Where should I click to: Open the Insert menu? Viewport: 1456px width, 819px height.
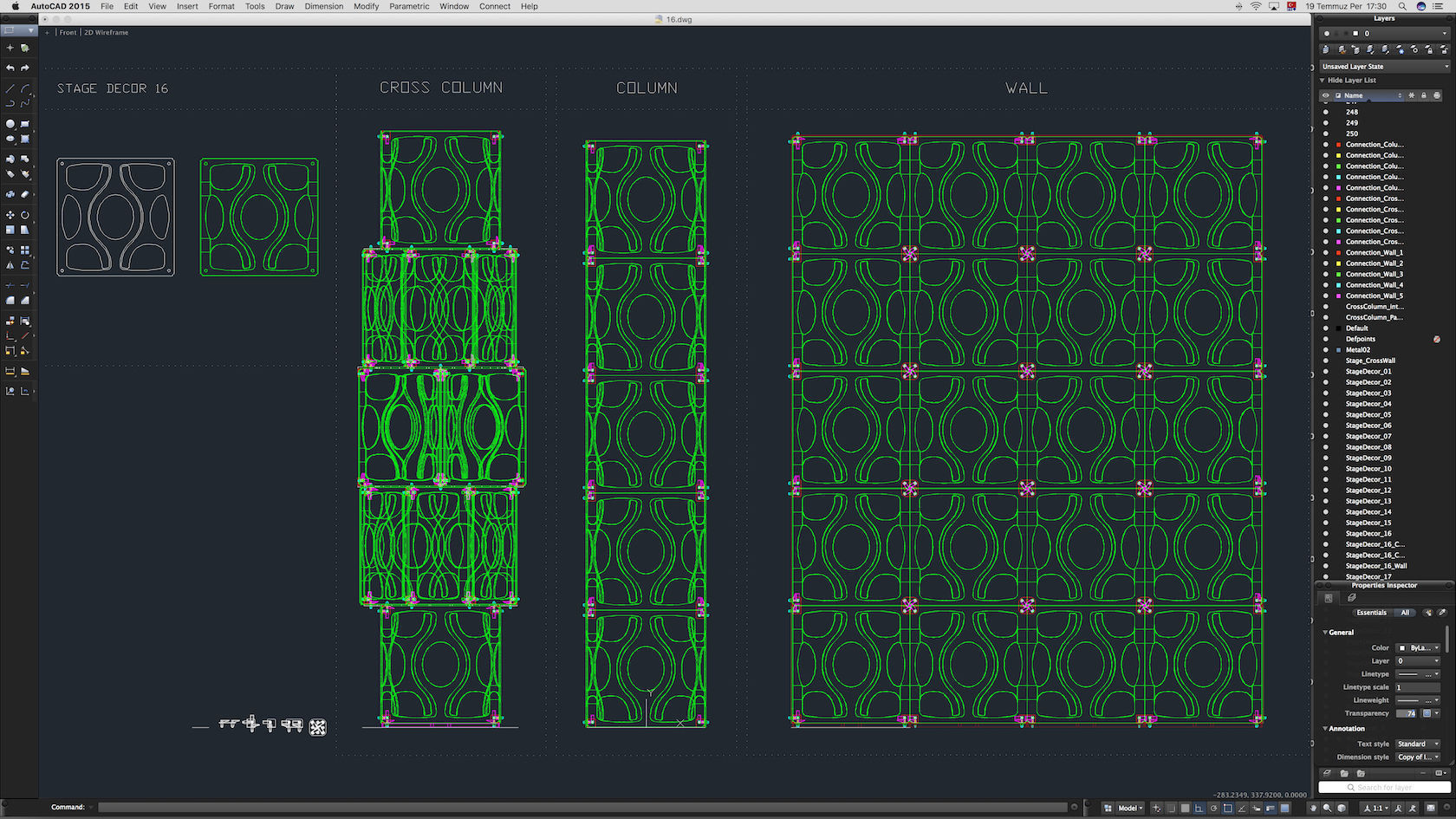pyautogui.click(x=187, y=6)
